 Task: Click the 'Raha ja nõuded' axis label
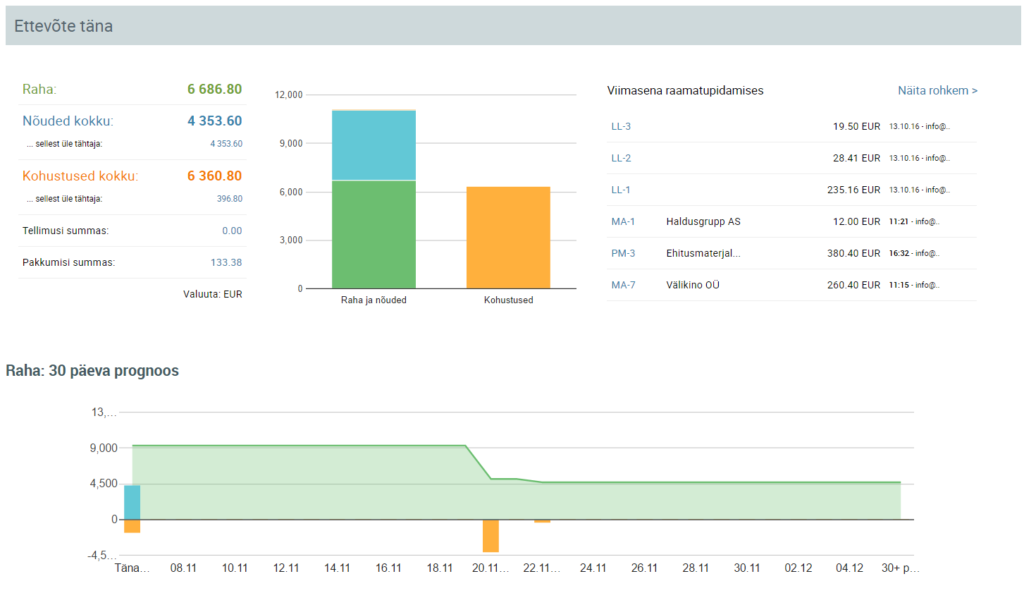[374, 300]
